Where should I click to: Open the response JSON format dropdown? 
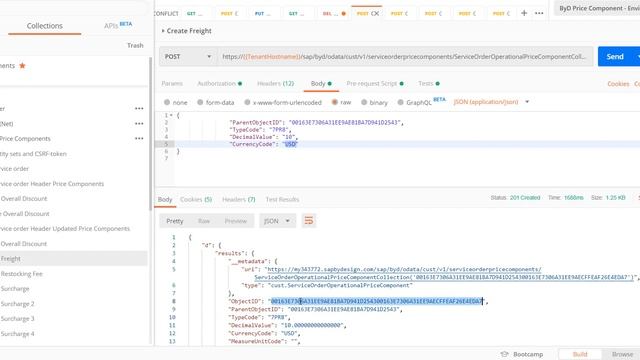(x=277, y=221)
